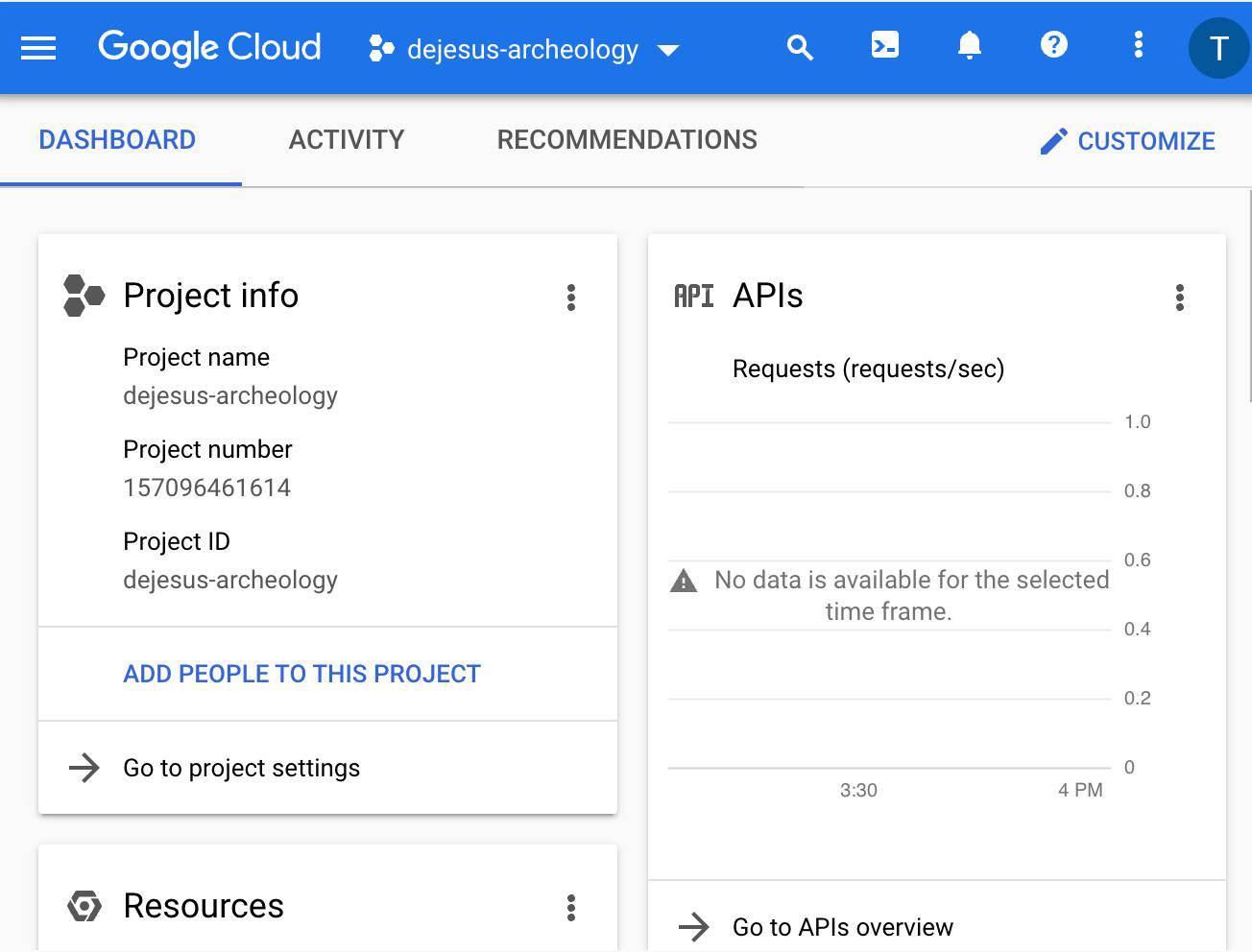1252x952 pixels.
Task: Open the Resources card options menu
Action: 571,908
